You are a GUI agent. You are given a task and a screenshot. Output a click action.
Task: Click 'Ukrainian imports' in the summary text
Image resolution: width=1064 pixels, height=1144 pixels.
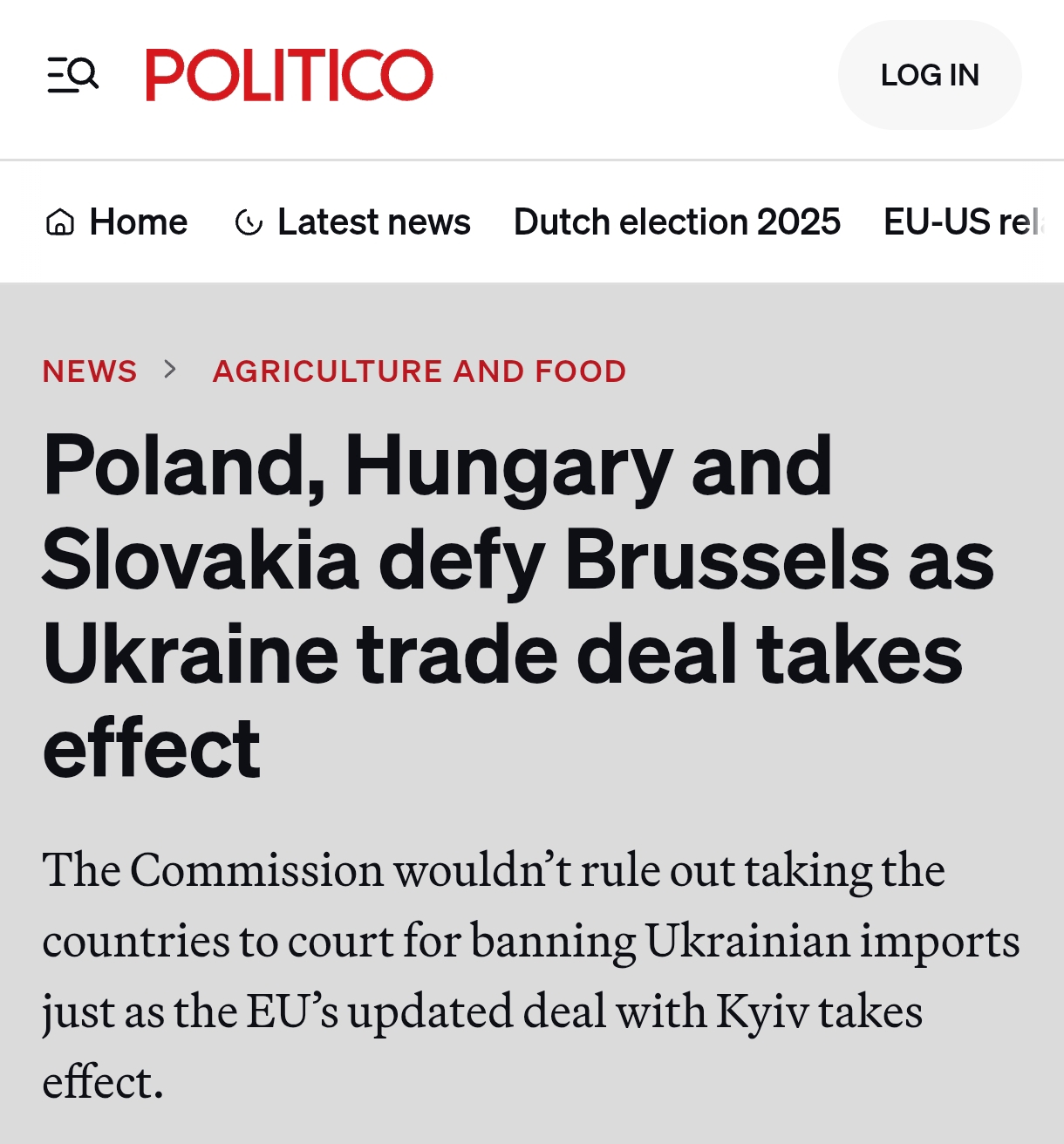(832, 941)
